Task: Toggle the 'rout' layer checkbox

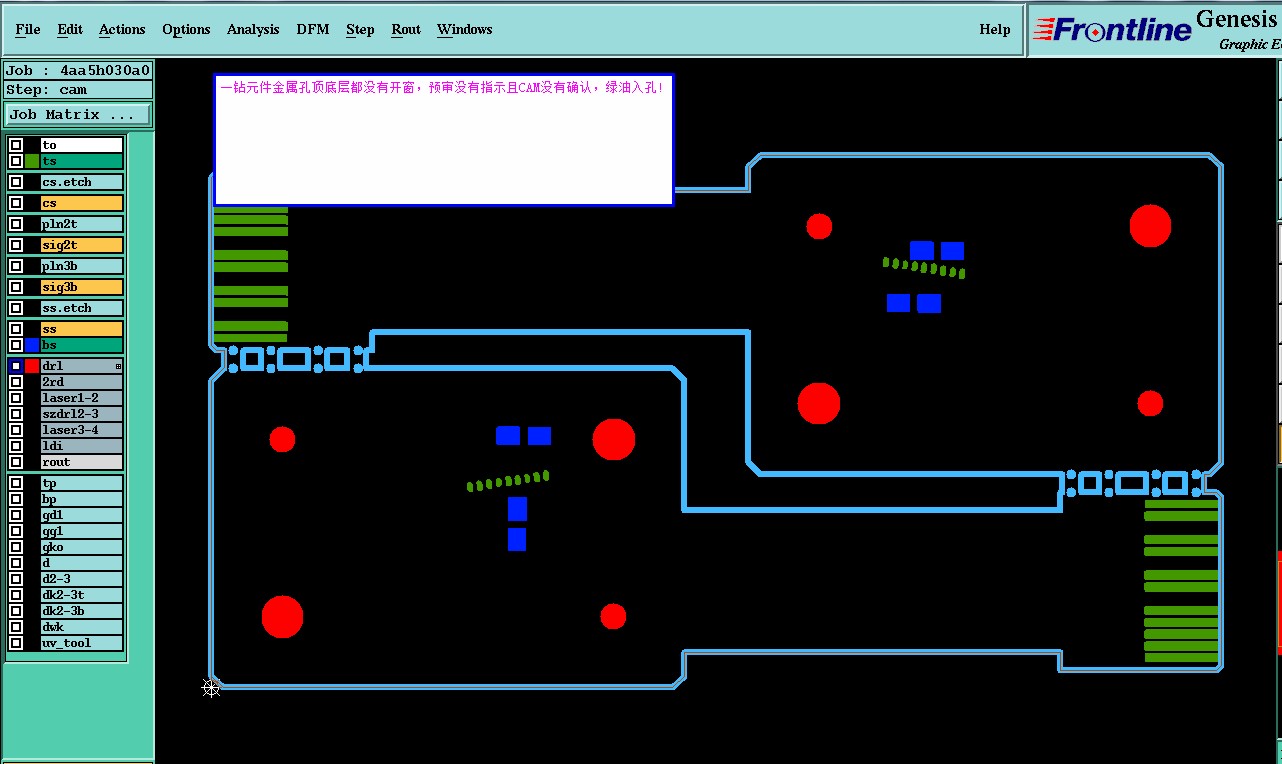Action: click(16, 462)
